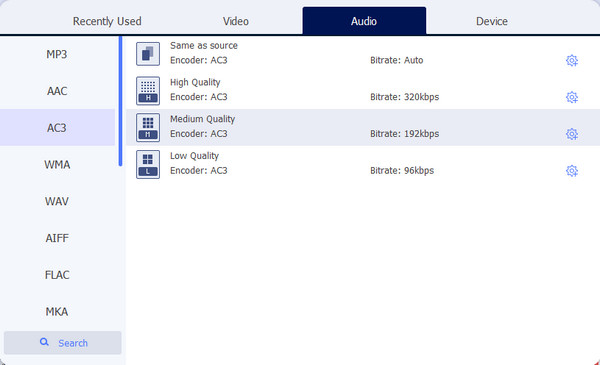Switch to the Video tab
600x365 pixels.
point(236,21)
